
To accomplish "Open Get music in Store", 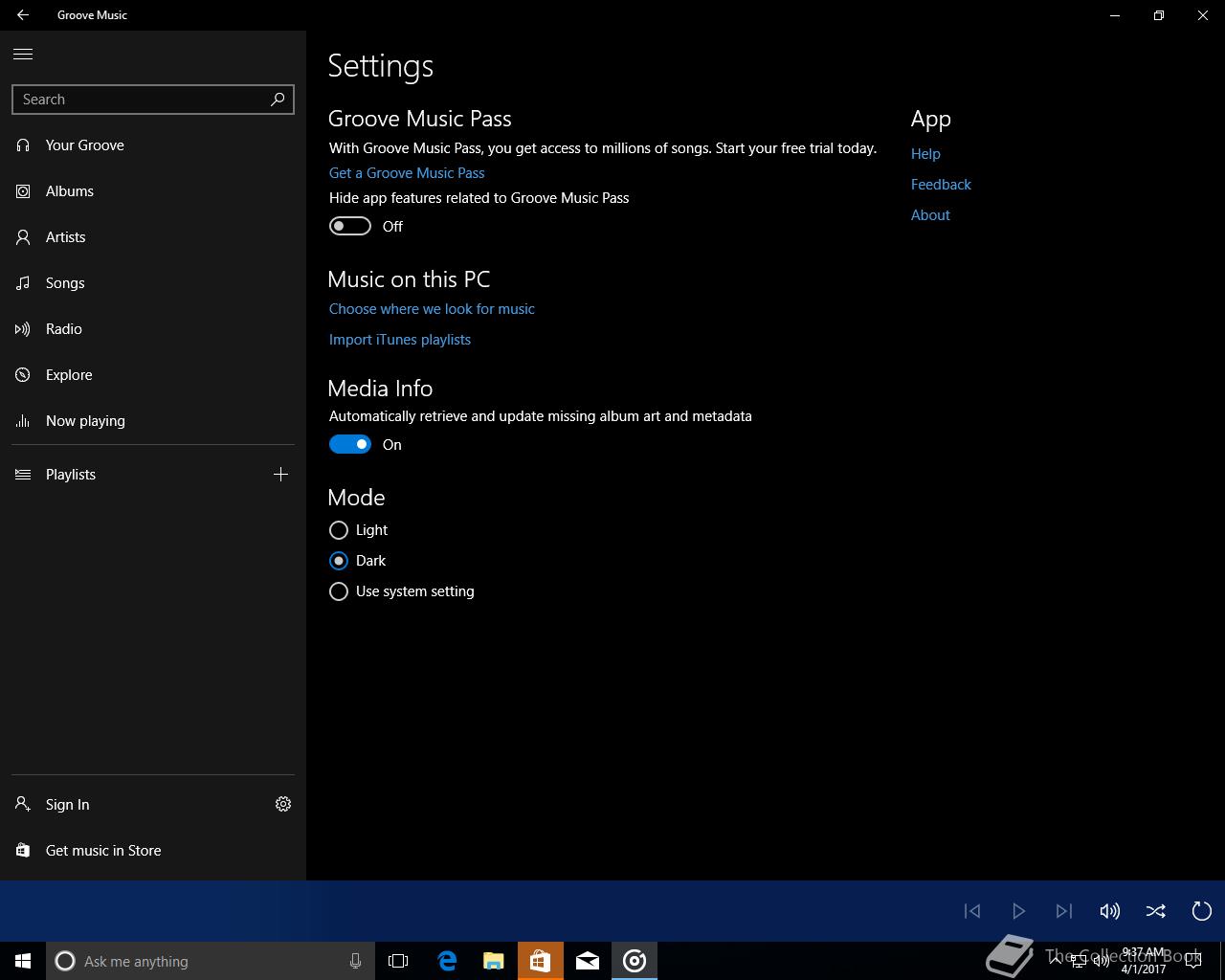I will [x=153, y=851].
